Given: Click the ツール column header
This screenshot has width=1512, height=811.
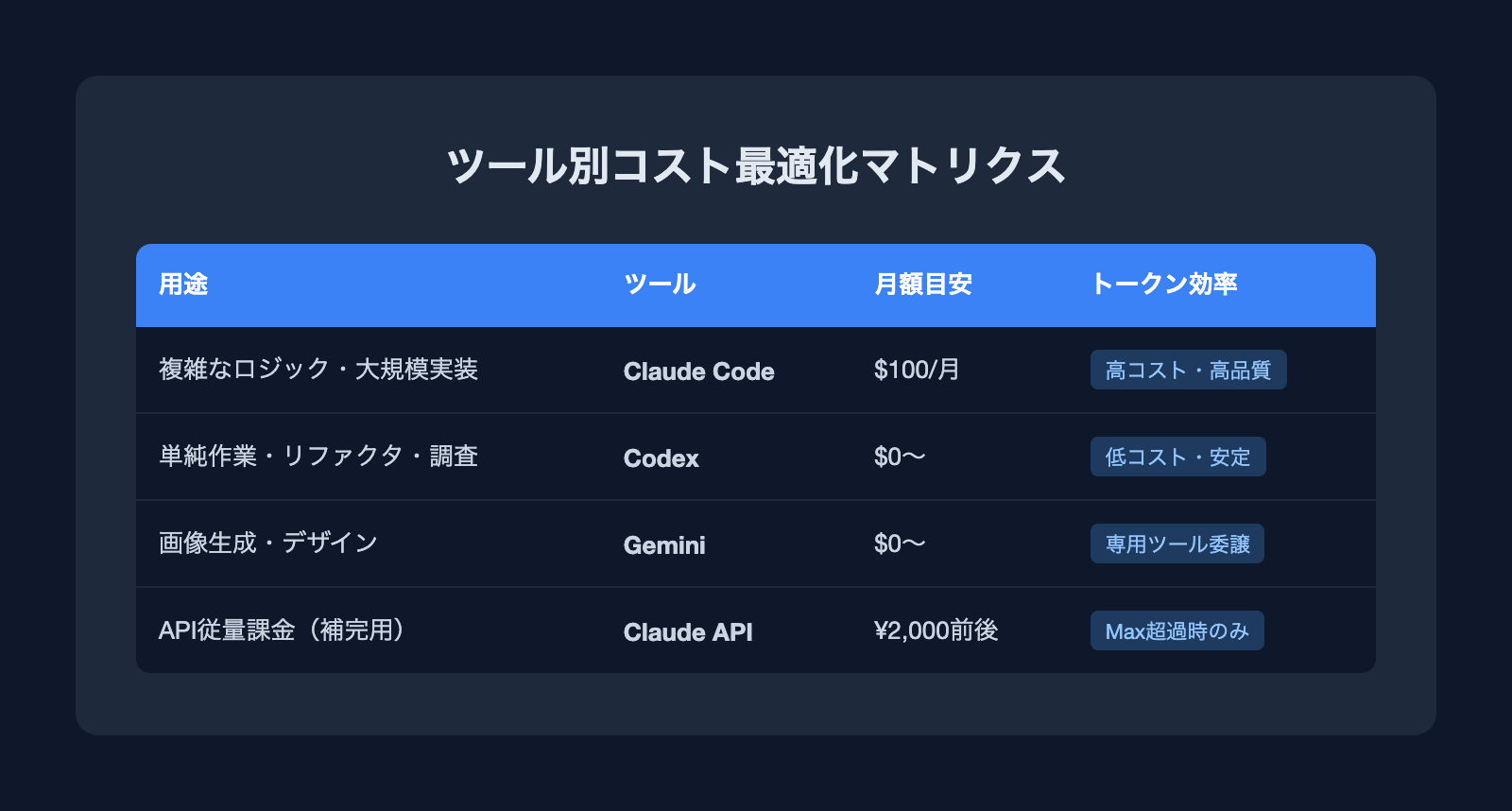Looking at the screenshot, I should pos(660,285).
